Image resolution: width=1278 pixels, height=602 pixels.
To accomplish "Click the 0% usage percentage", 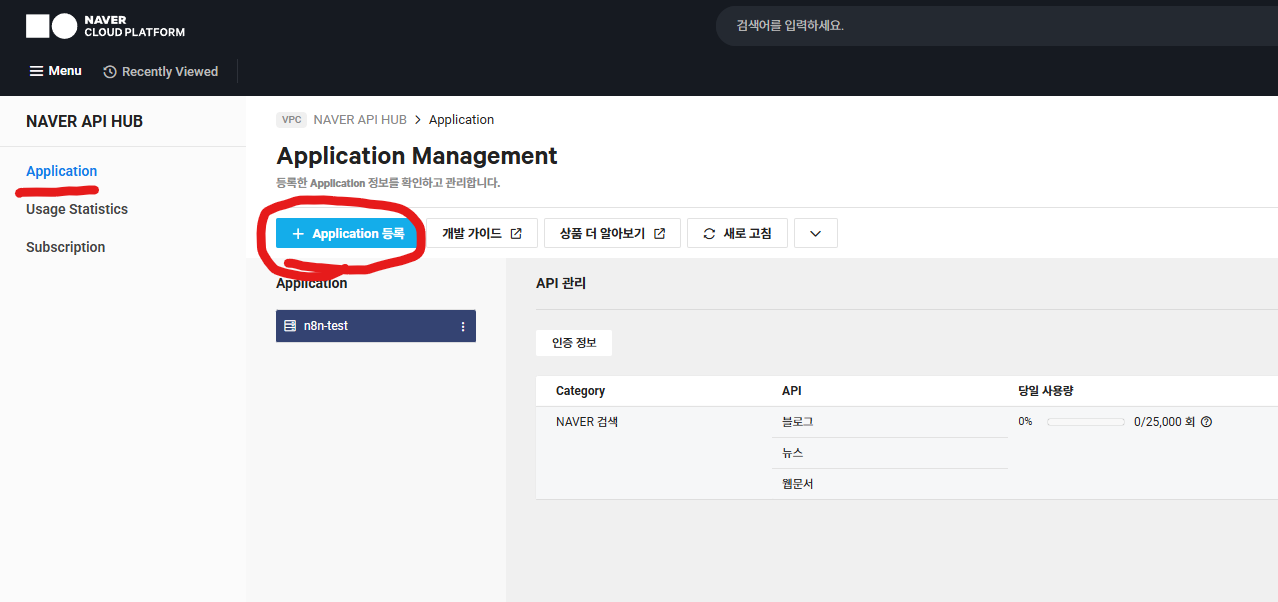I will click(1025, 422).
